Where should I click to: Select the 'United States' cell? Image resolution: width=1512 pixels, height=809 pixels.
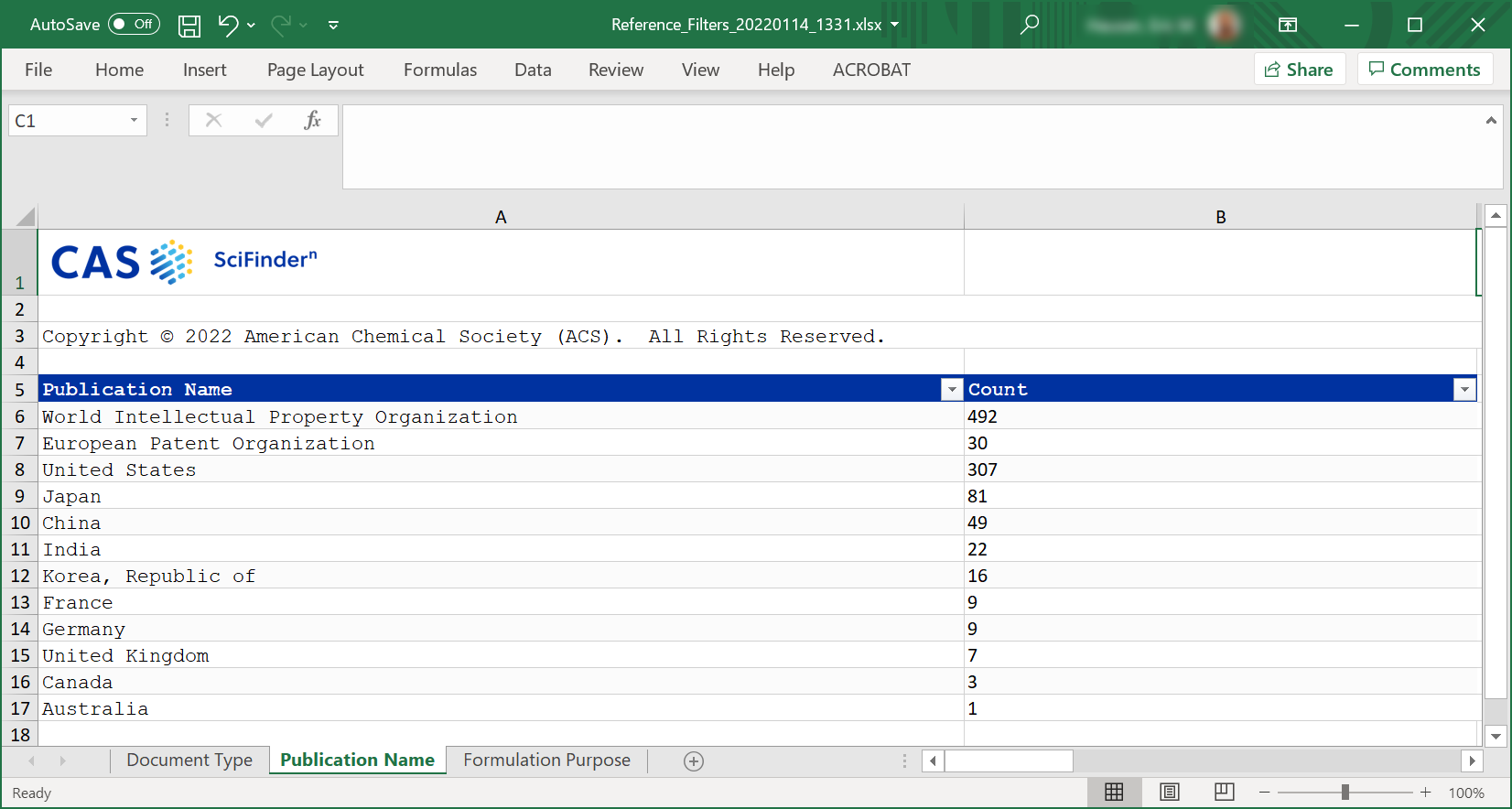(501, 469)
